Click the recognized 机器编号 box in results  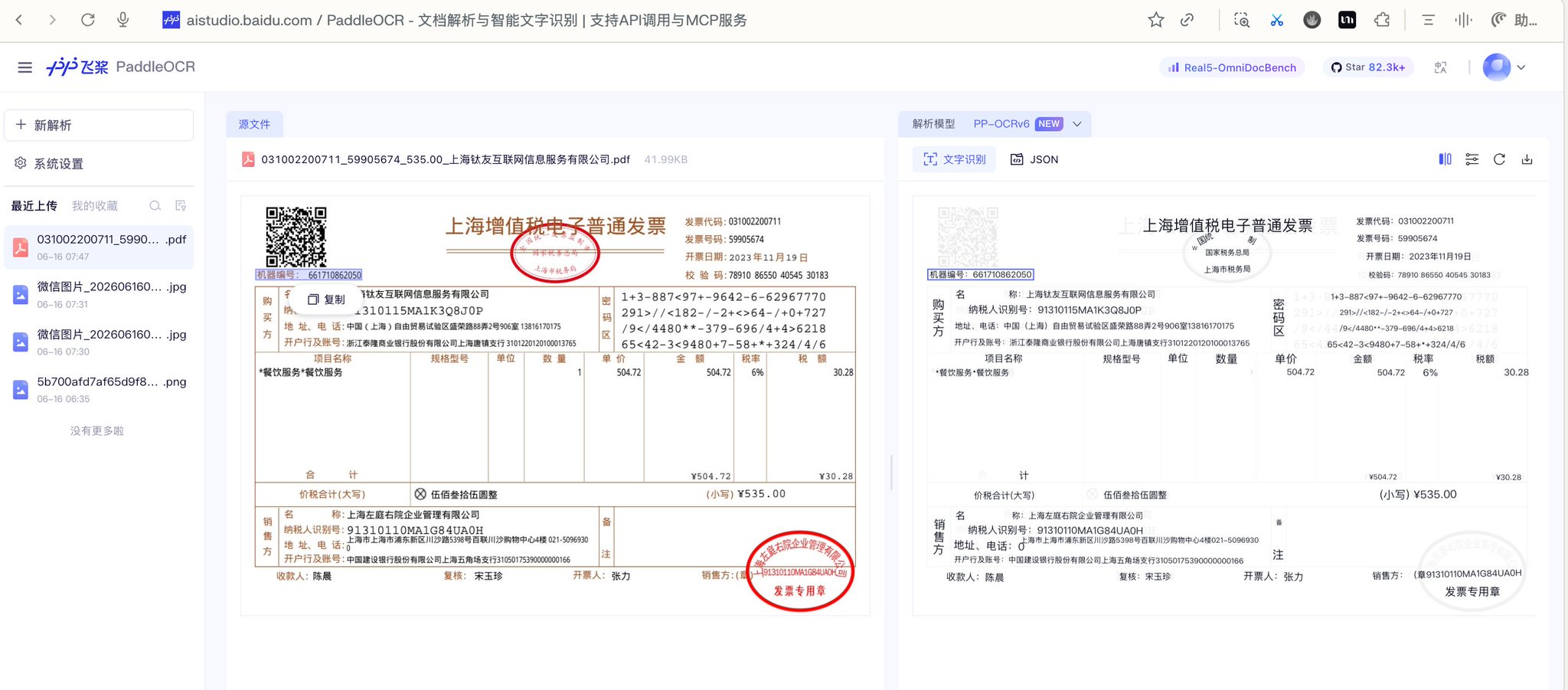(980, 274)
